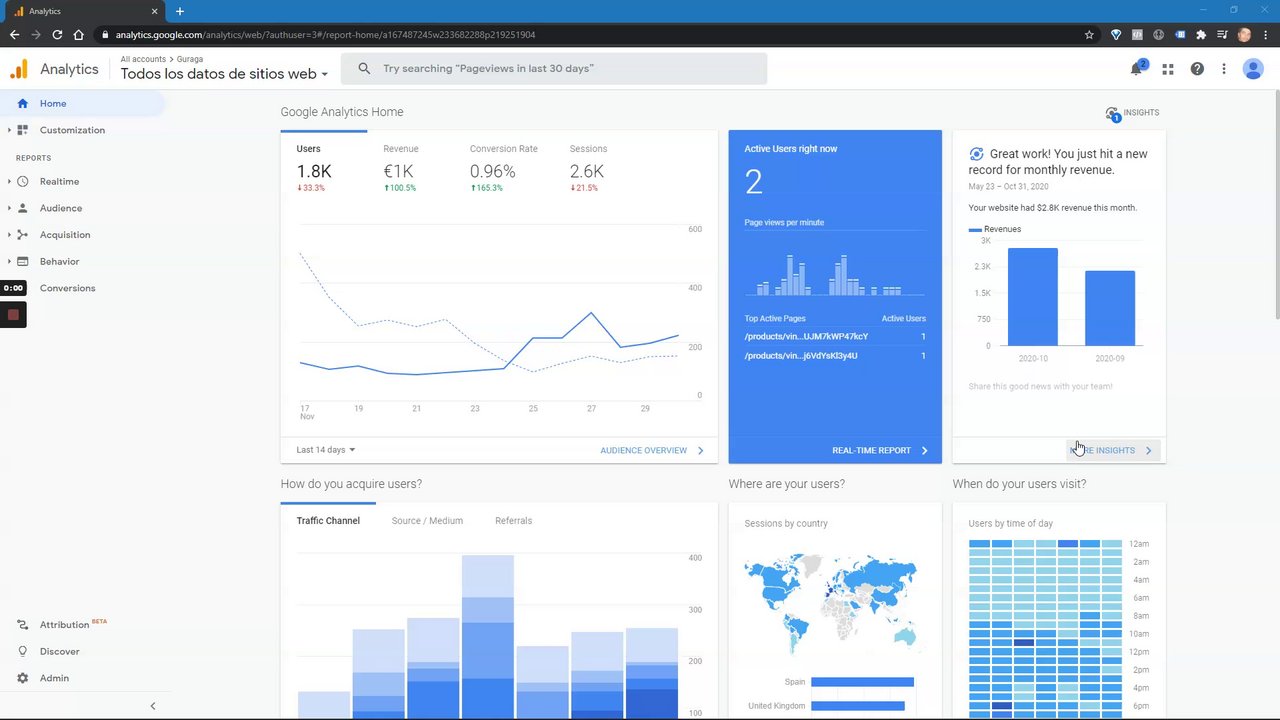Open the Todos los datos view selector
This screenshot has height=720, width=1280.
coord(224,74)
